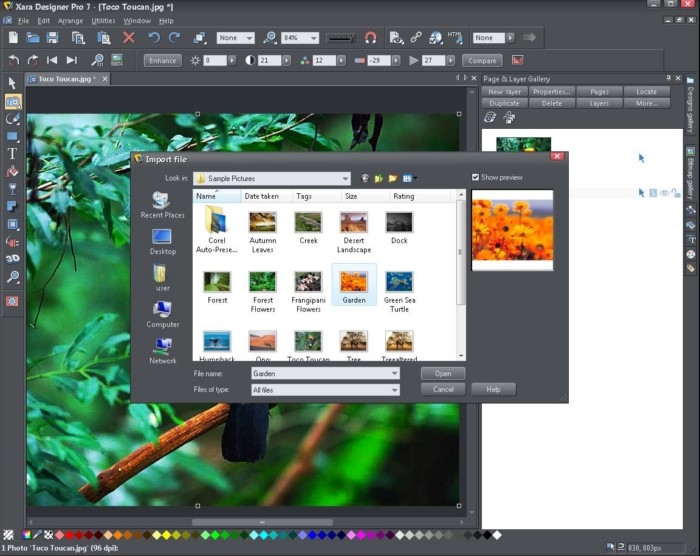Toggle layer lock icon in gallery
The image size is (700, 556).
[x=676, y=193]
